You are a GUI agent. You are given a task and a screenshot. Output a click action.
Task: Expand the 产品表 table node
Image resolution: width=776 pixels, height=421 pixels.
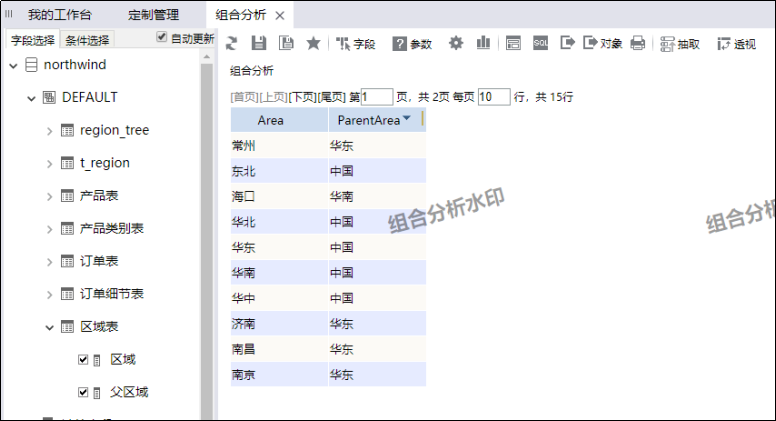pos(49,196)
